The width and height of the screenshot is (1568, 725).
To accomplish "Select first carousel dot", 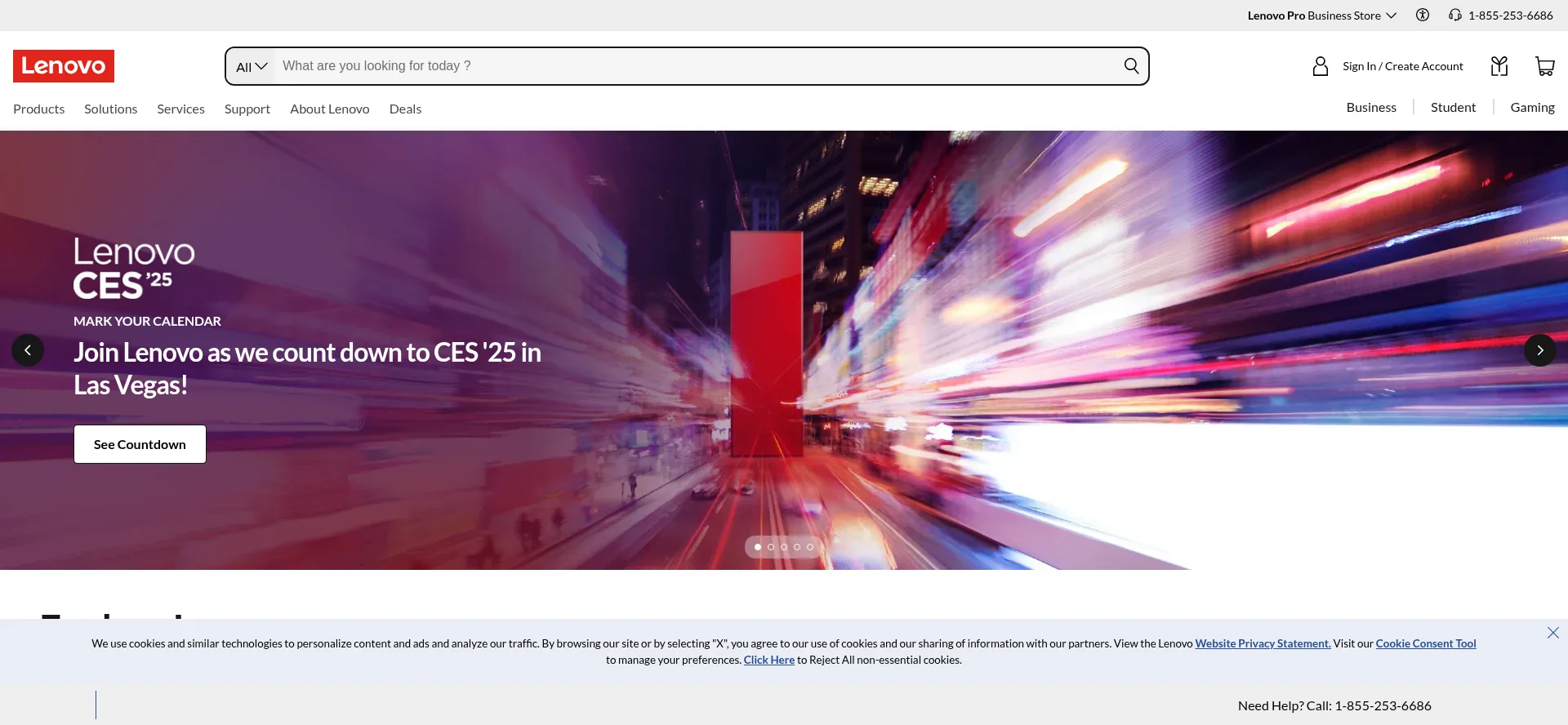I will click(x=758, y=547).
